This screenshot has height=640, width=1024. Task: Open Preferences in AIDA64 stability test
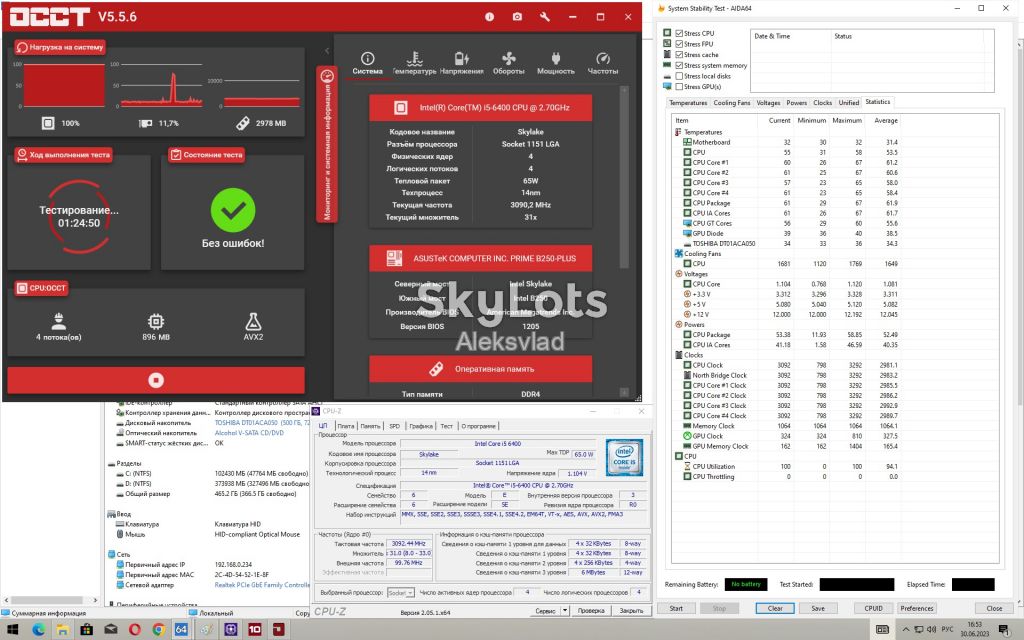pyautogui.click(x=917, y=608)
